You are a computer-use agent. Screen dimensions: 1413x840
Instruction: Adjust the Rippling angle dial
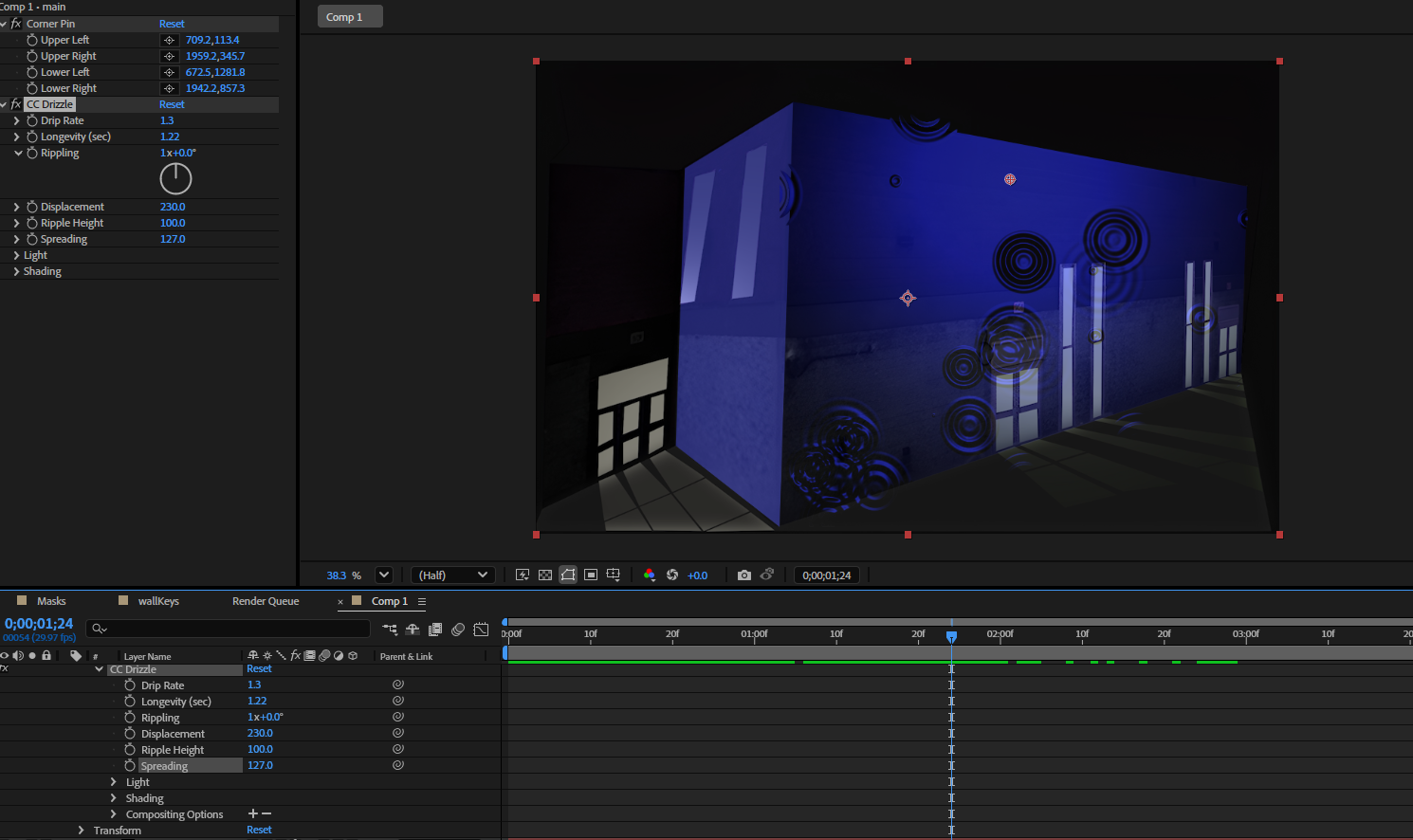[175, 178]
